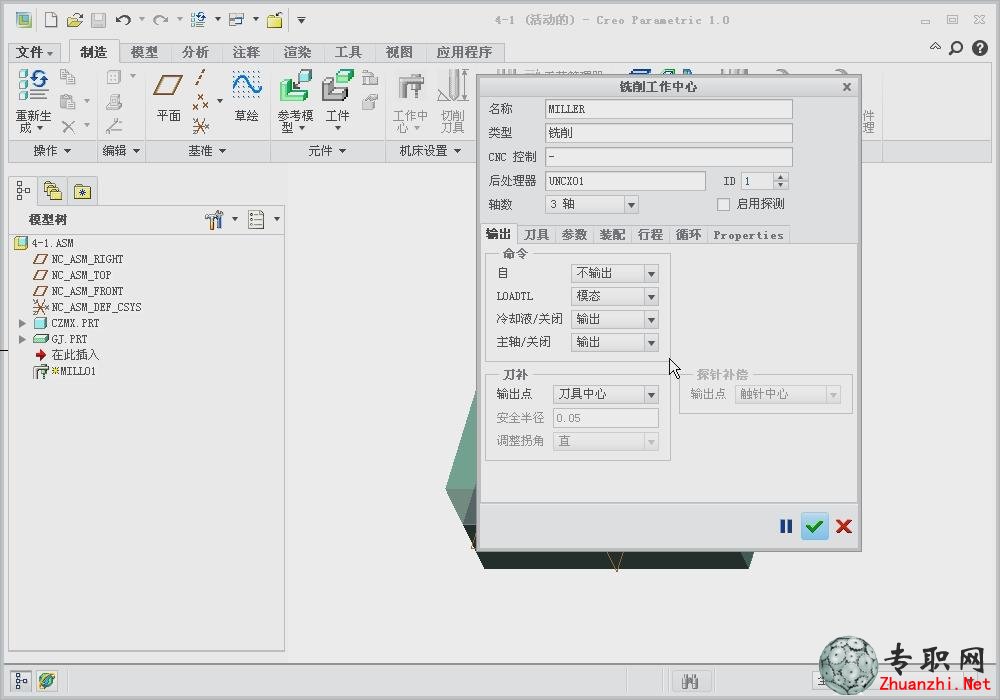The width and height of the screenshot is (1000, 700).
Task: Open model tree settings hammer icon
Action: (x=214, y=219)
